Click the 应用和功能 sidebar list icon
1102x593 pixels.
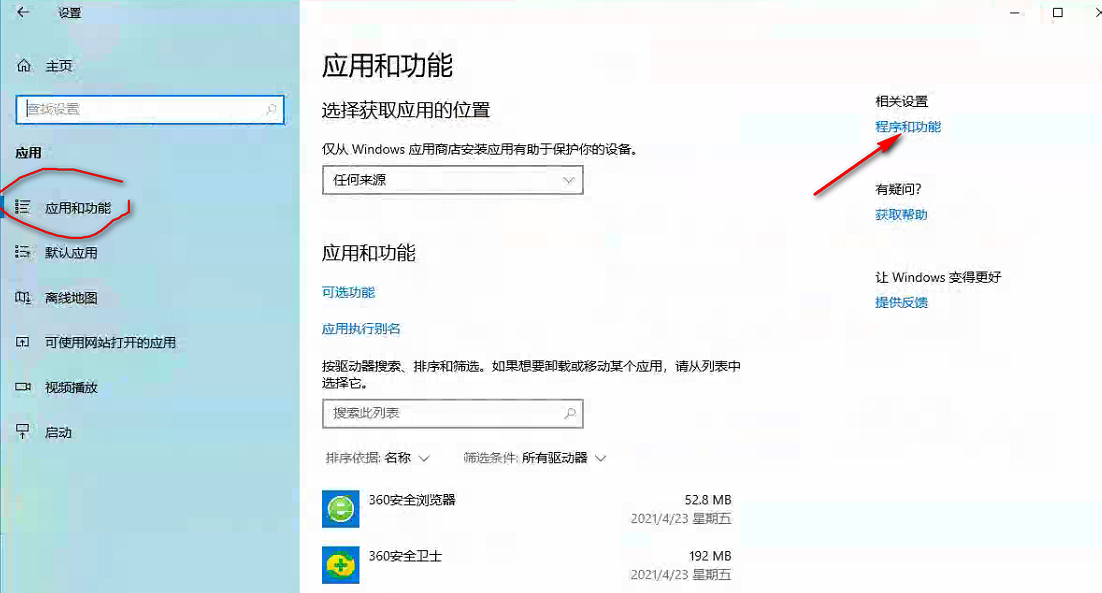pyautogui.click(x=22, y=207)
